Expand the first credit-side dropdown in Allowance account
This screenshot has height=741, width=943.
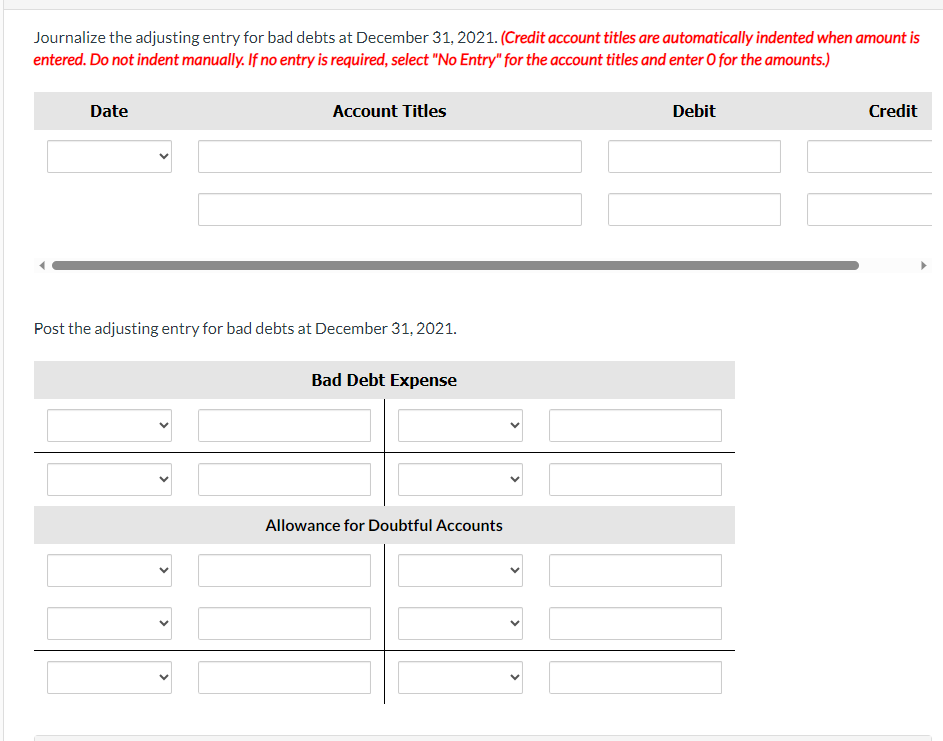460,570
